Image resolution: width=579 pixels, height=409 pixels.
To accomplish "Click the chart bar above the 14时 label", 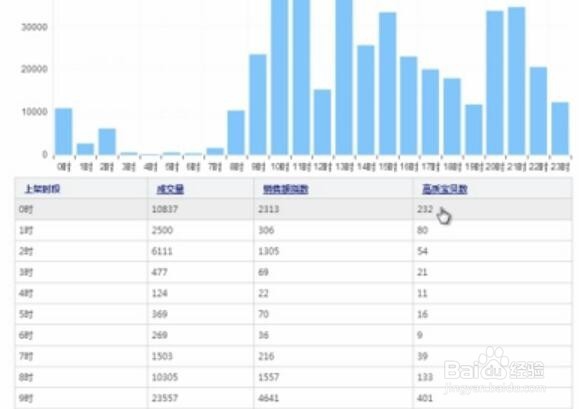I will pyautogui.click(x=366, y=100).
